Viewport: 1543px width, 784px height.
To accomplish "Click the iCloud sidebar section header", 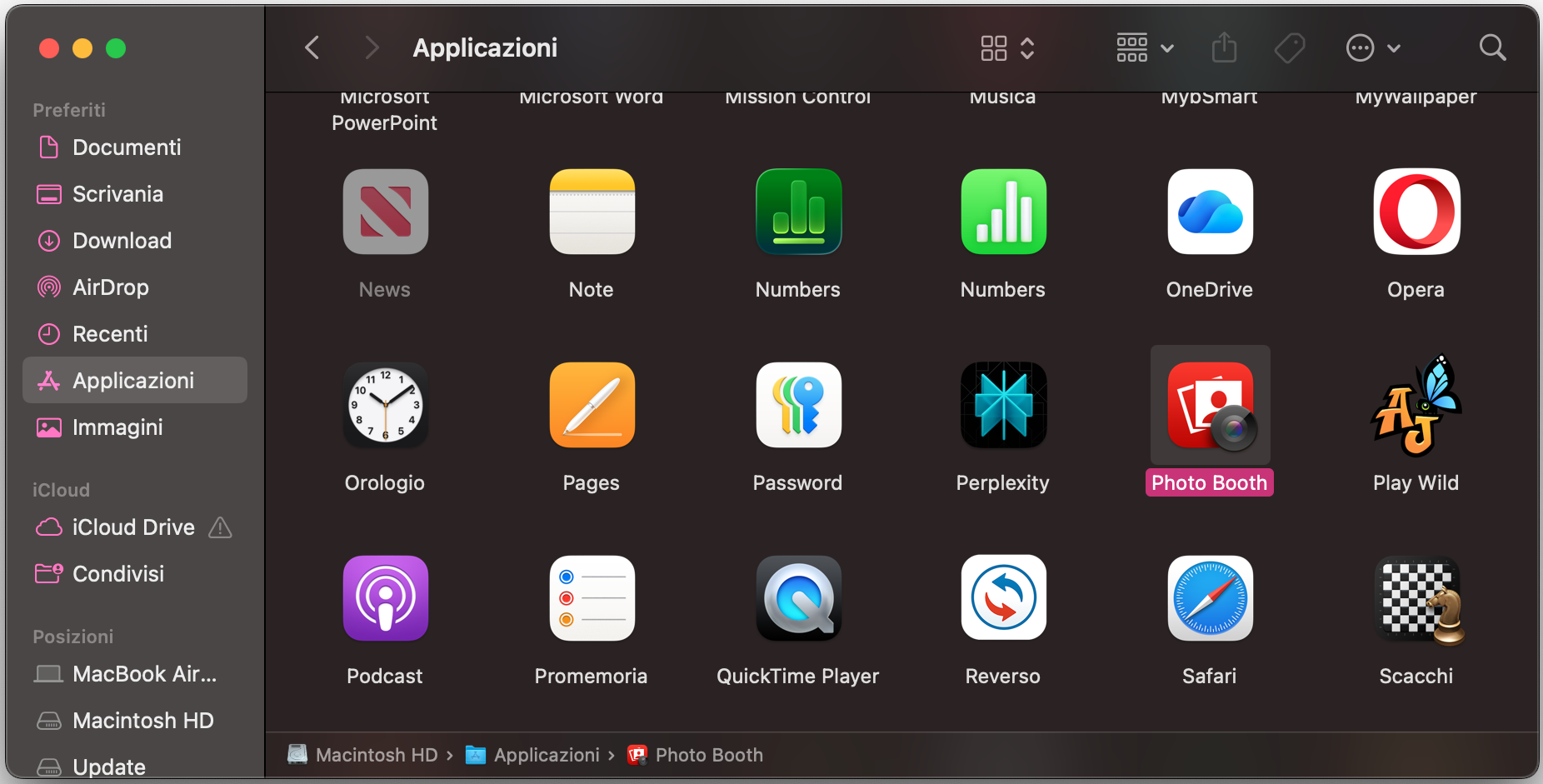I will coord(61,490).
